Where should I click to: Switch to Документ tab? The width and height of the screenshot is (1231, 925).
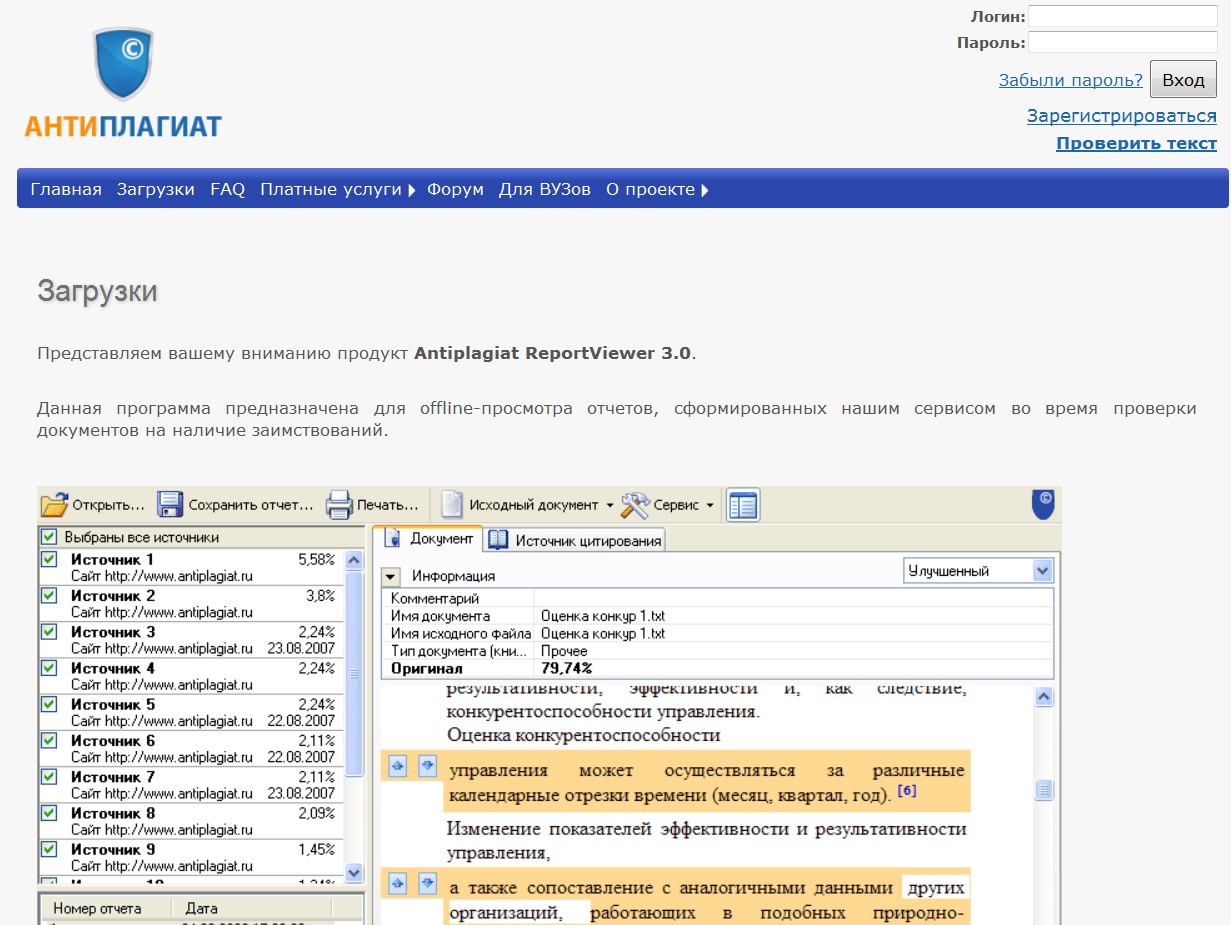coord(428,539)
